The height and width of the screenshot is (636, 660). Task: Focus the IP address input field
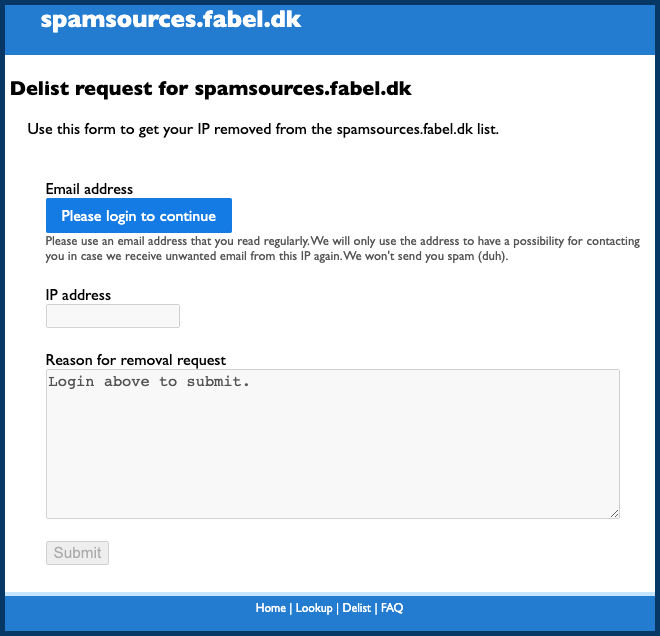(x=113, y=316)
